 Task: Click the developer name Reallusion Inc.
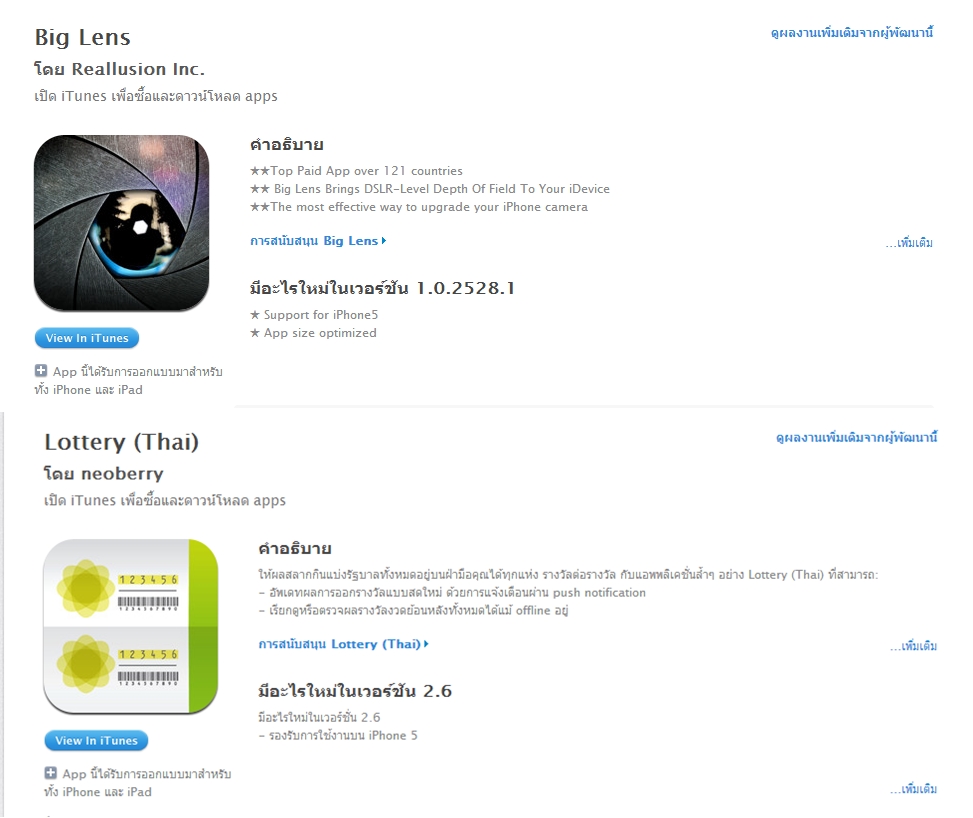coord(138,69)
